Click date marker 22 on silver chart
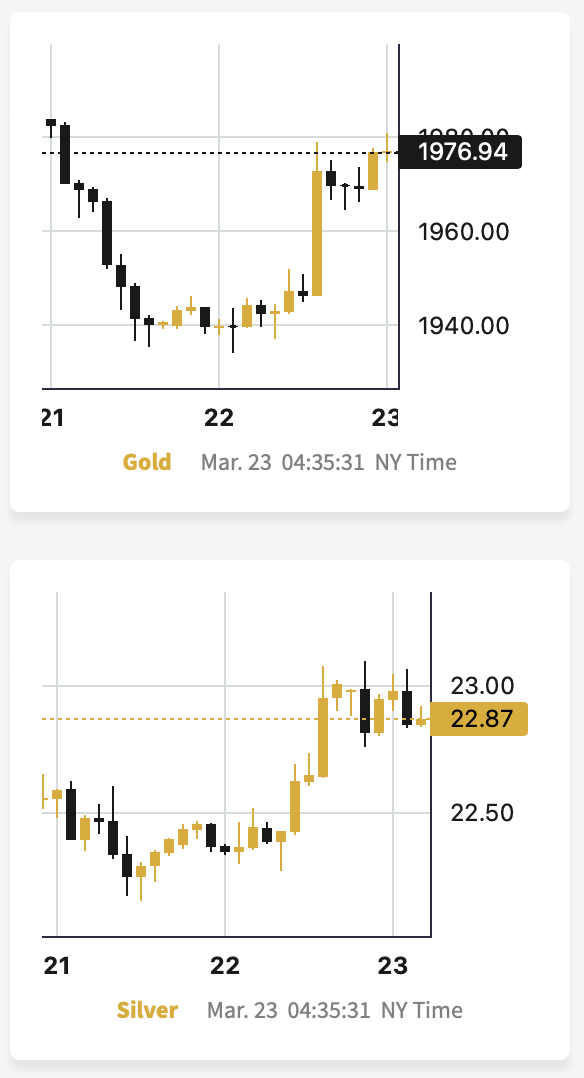 click(225, 966)
